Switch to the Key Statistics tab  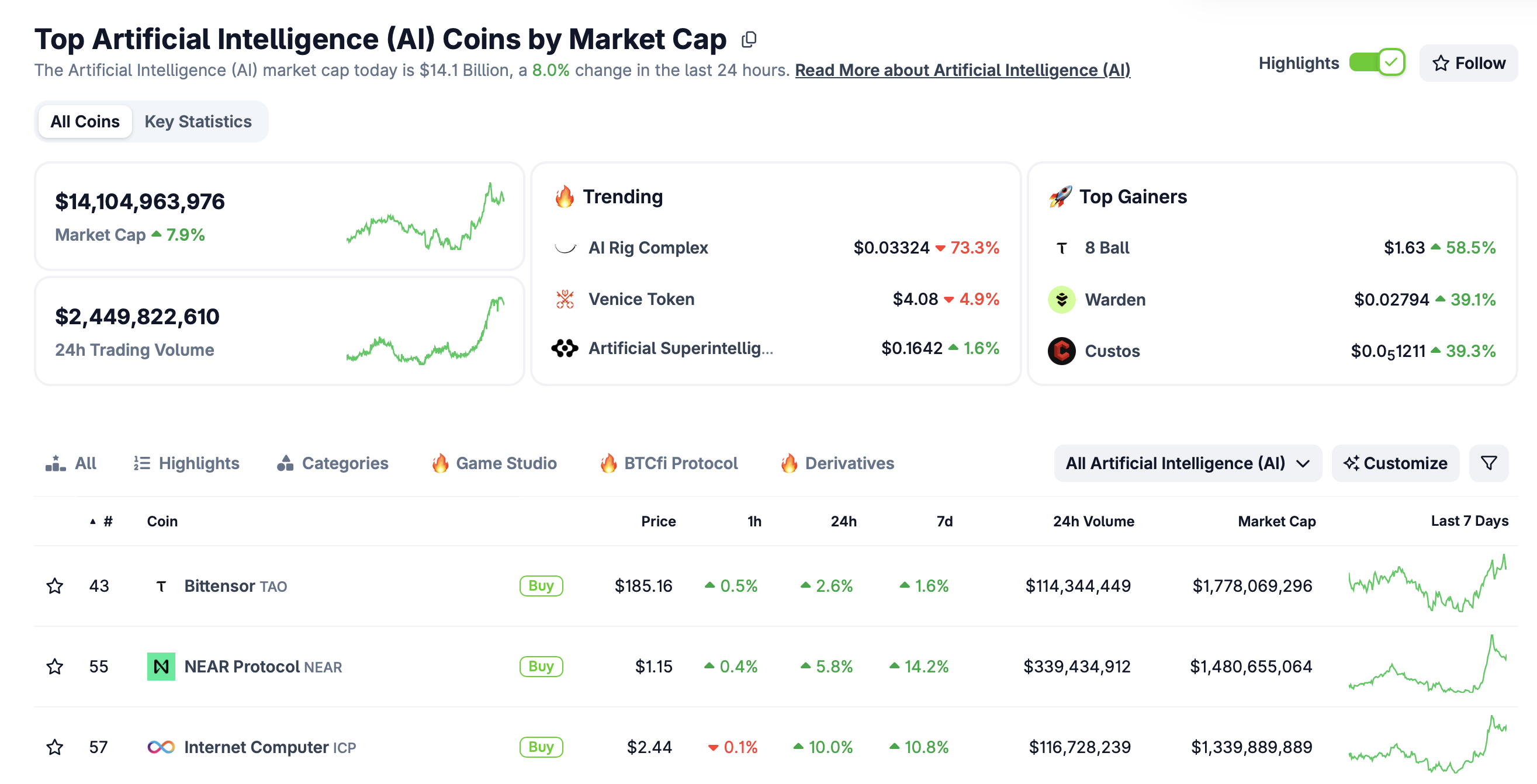click(x=198, y=122)
